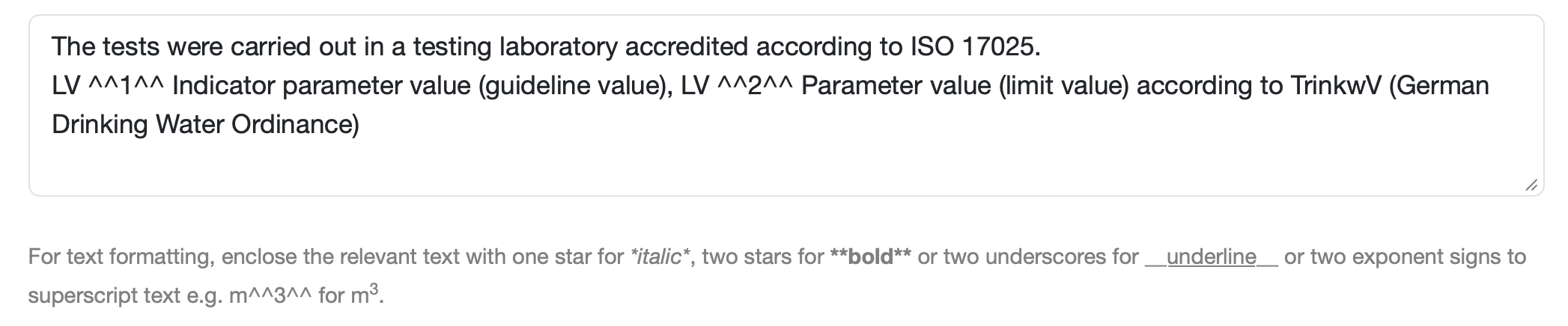Place cursor at "Drinking Water Ordinance)" line
Screen dimensions: 1568x326
tap(205, 124)
